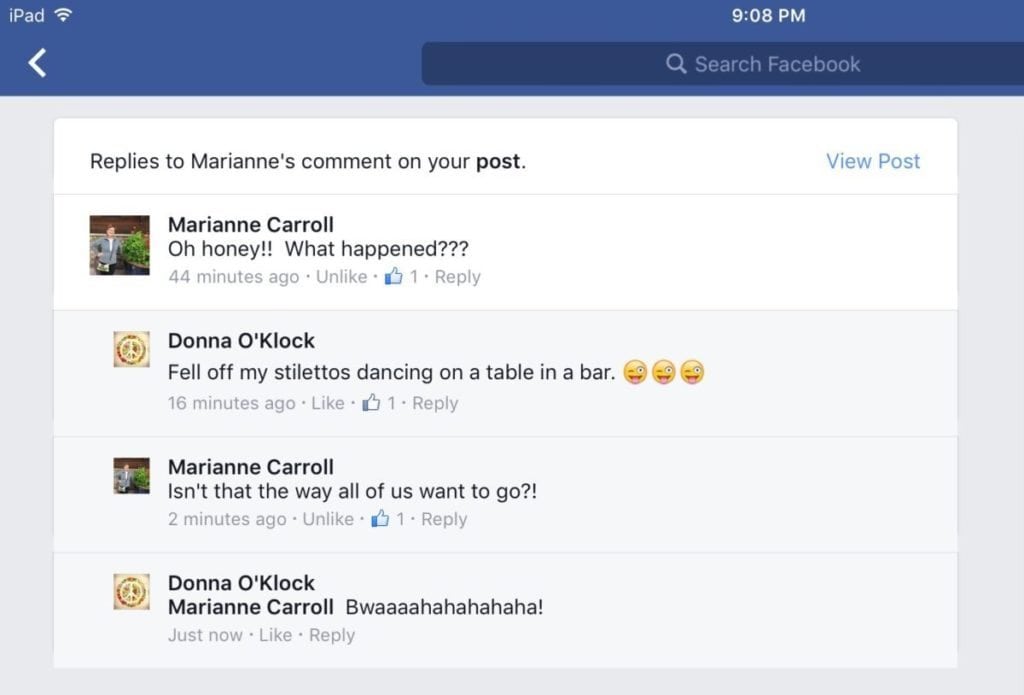1024x695 pixels.
Task: Click thumbs-up icon on "Isn't that the way" reply
Action: (380, 519)
